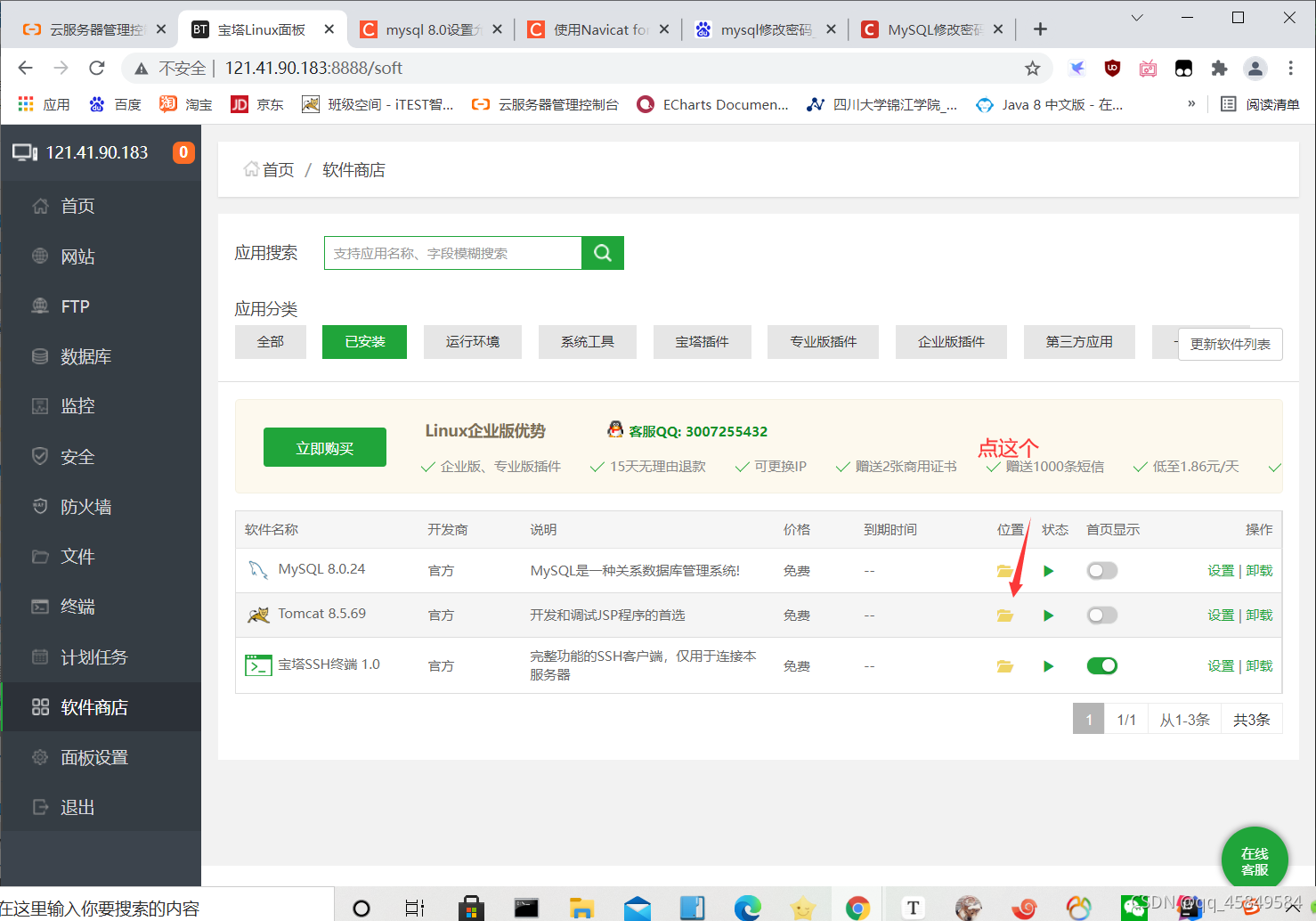Expand the hidden bookmarks overflow chevron
Viewport: 1316px width, 921px height.
(x=1191, y=104)
